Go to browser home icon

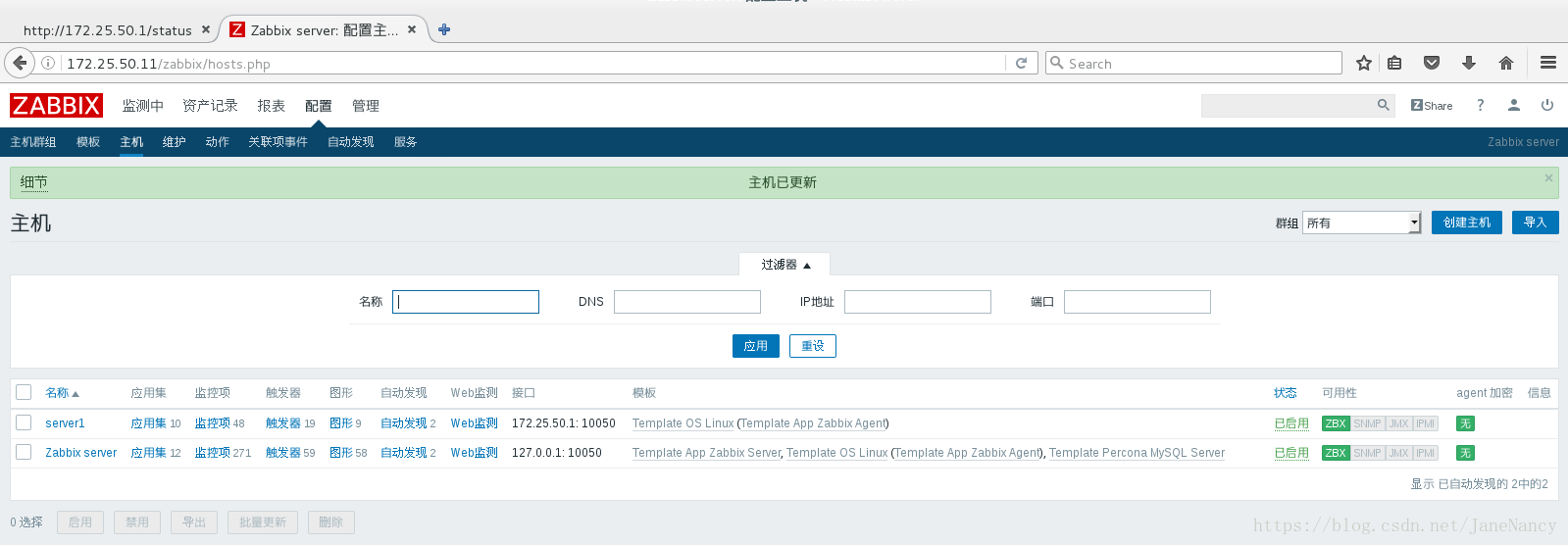pyautogui.click(x=1506, y=63)
